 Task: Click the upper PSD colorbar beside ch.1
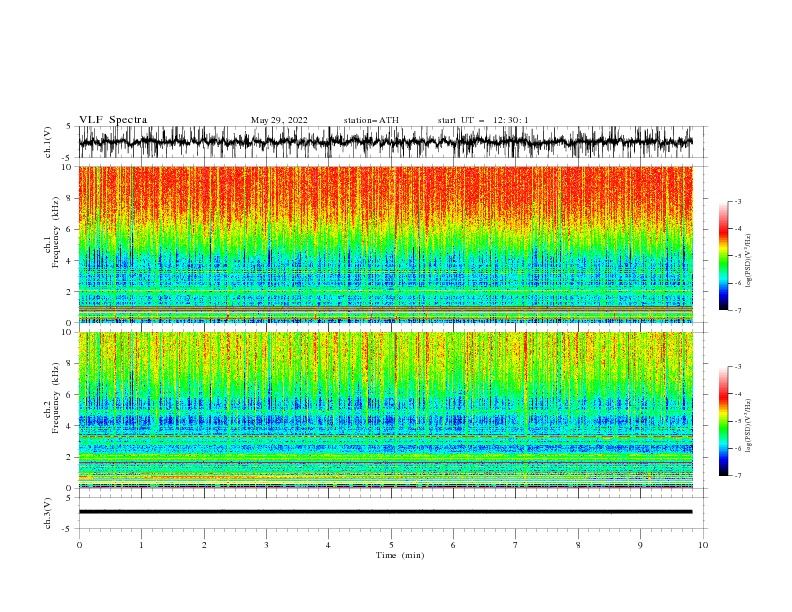723,256
